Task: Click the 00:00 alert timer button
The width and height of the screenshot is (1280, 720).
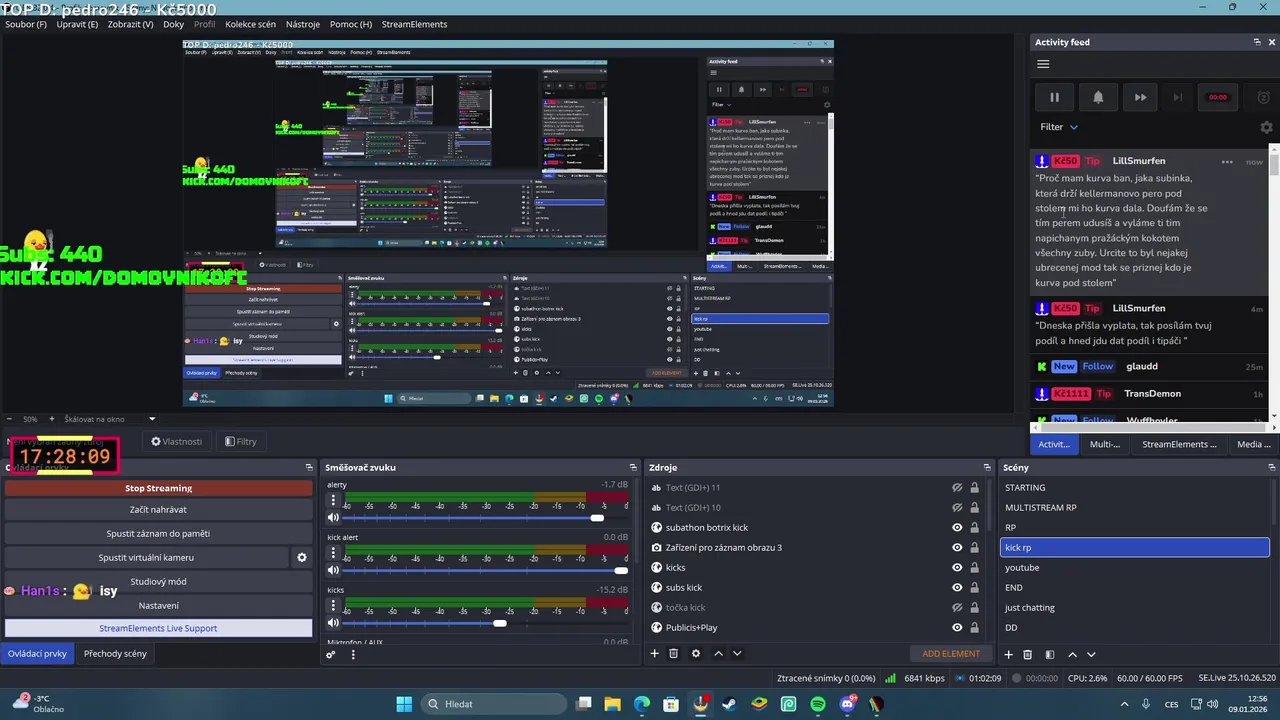Action: pos(1218,97)
